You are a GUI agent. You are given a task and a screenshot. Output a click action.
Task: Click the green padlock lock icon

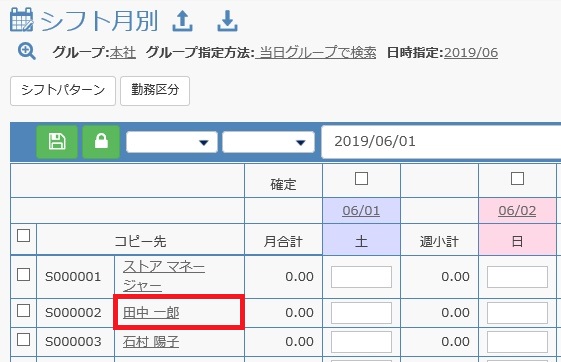(101, 142)
